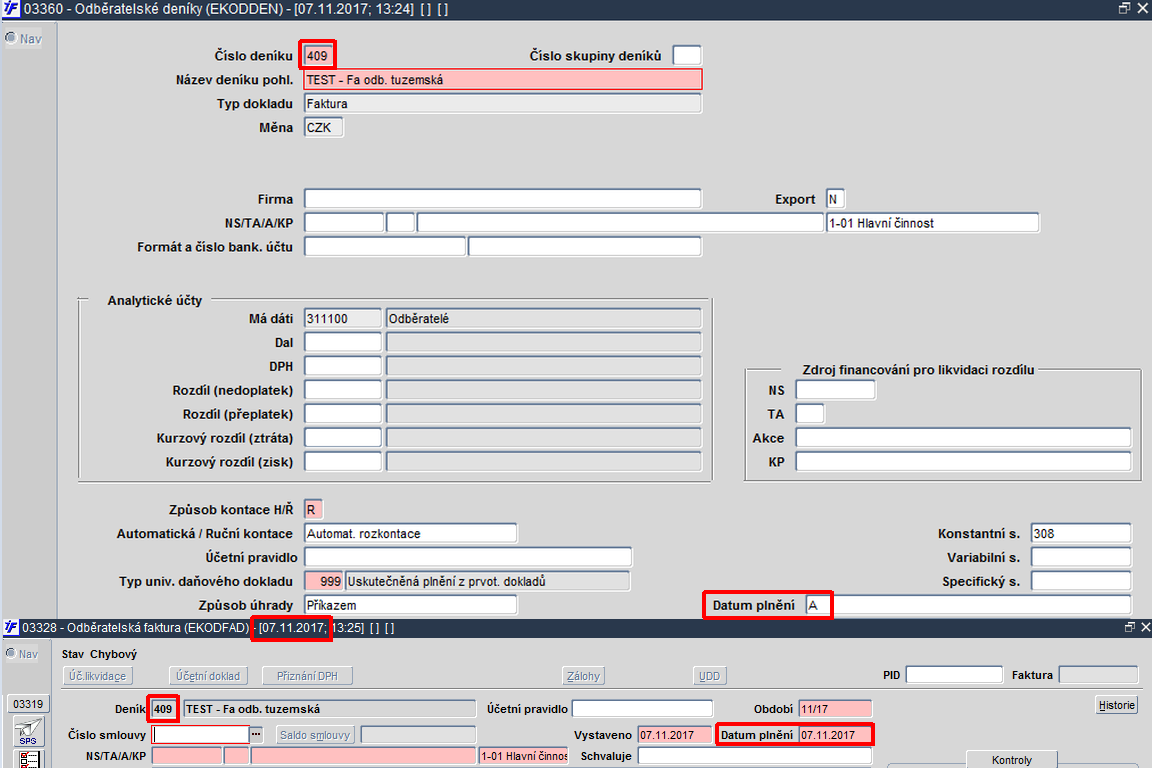The width and height of the screenshot is (1152, 768).
Task: Click the Akce field in Zdroj financování
Action: pos(963,438)
